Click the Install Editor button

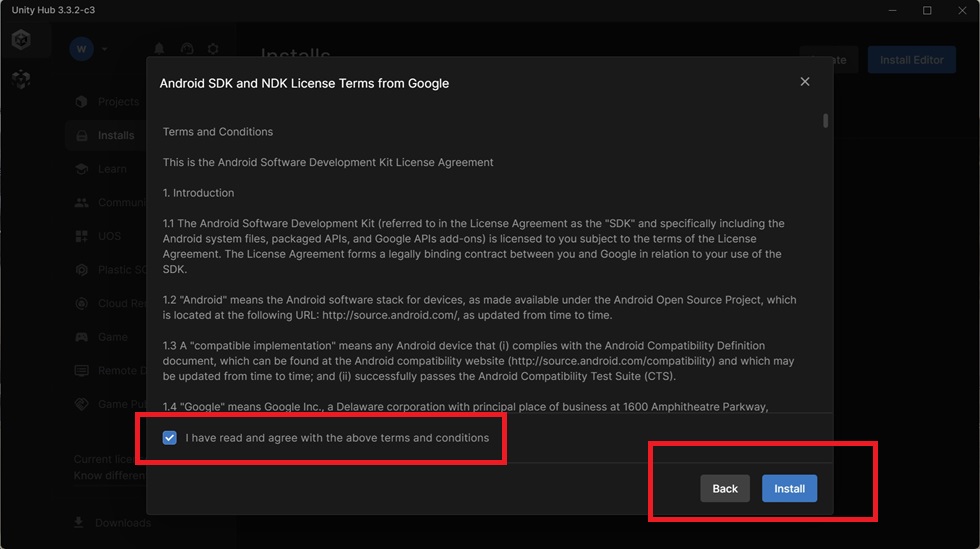click(911, 60)
